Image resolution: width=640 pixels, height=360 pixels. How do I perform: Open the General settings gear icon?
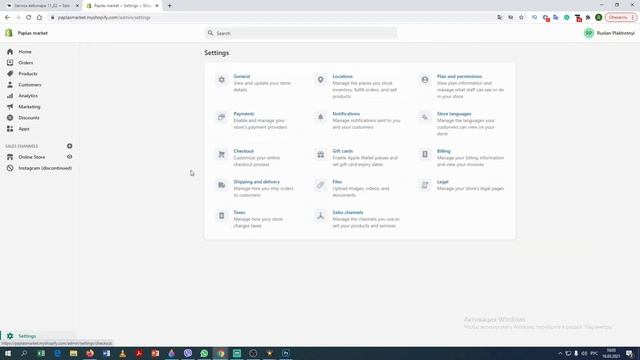(222, 80)
